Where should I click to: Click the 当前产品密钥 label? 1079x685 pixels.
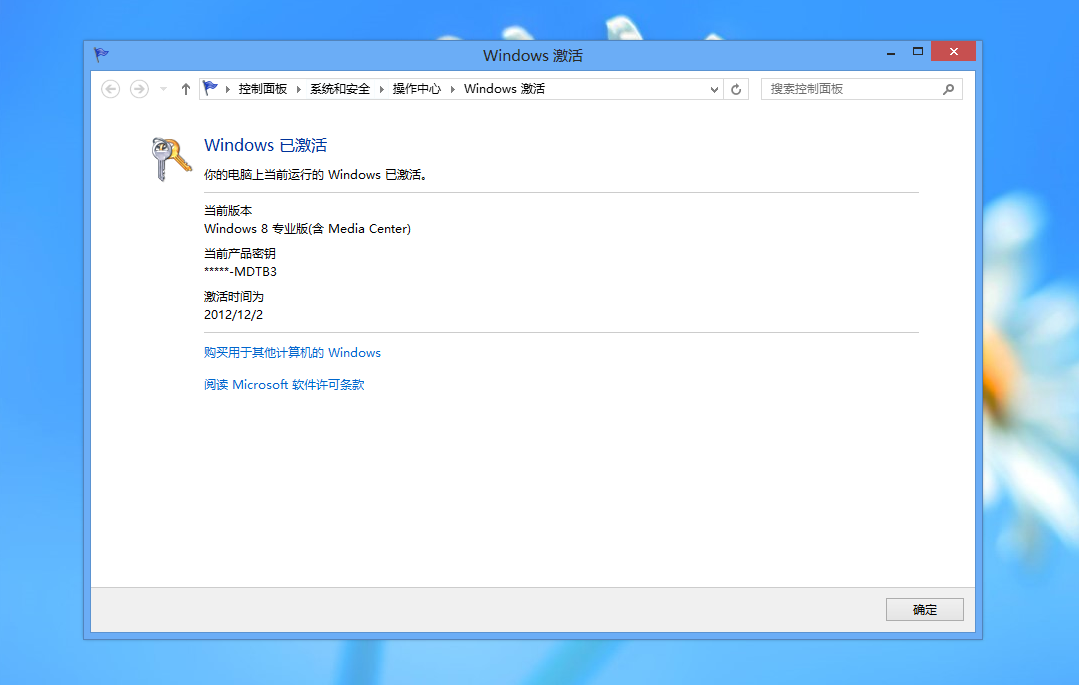point(239,253)
